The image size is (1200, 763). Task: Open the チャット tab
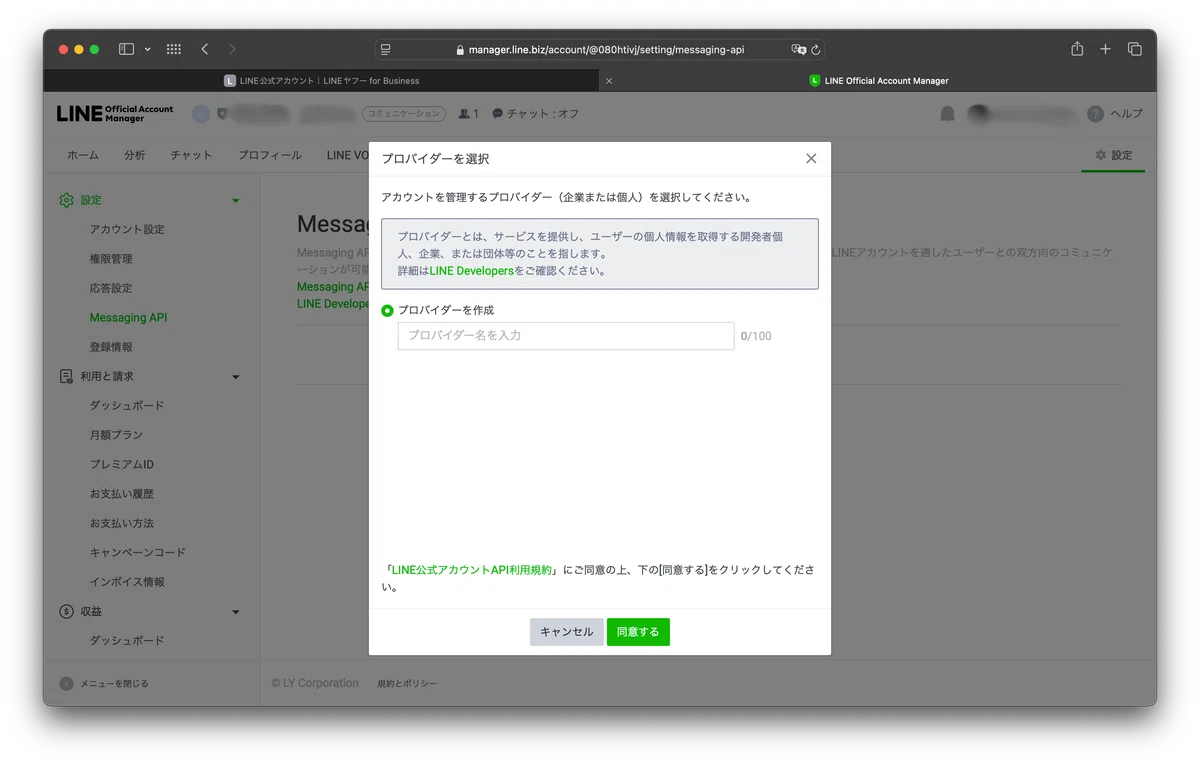pos(191,155)
